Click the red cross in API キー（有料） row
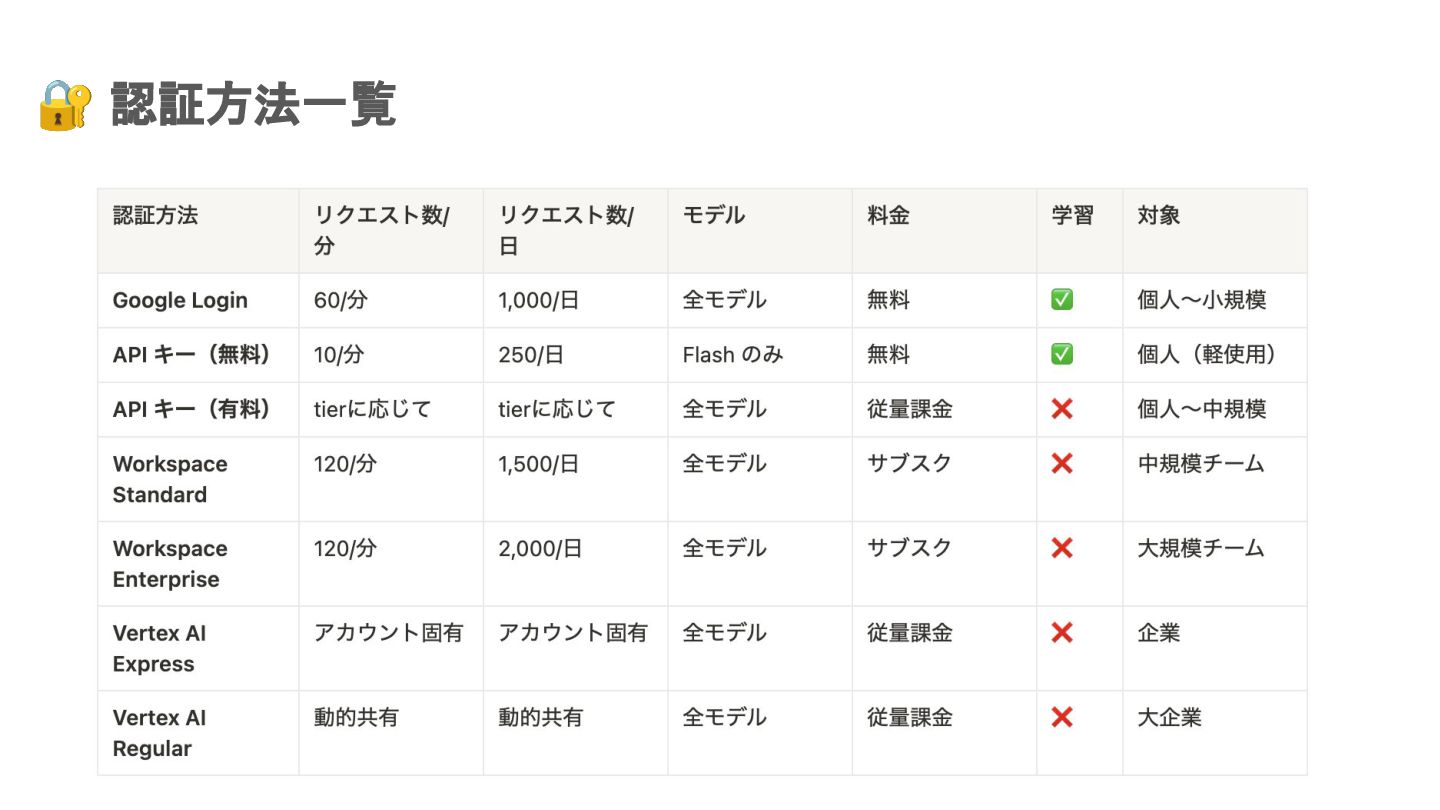The width and height of the screenshot is (1440, 810). [x=1062, y=409]
